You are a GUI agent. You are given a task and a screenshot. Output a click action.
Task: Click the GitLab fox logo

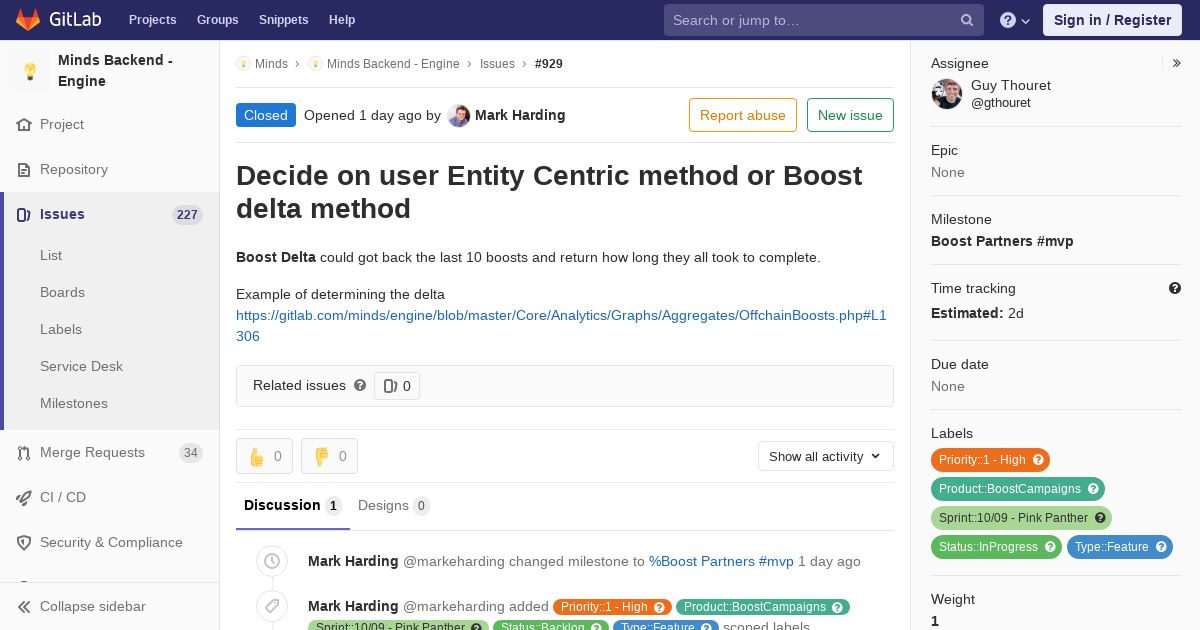click(28, 19)
